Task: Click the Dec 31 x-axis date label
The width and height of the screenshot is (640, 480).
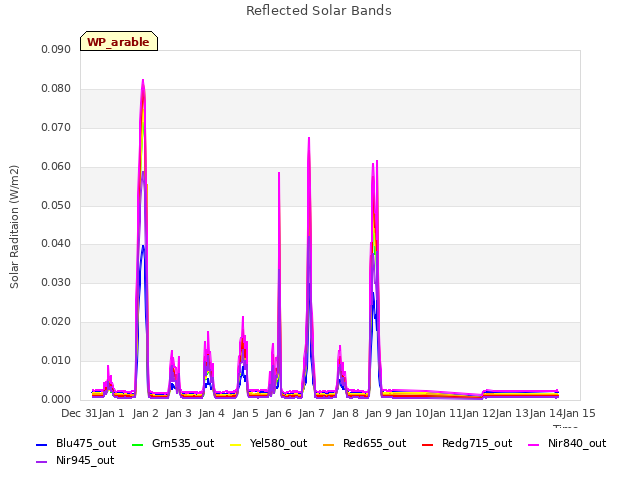Action: 79,413
